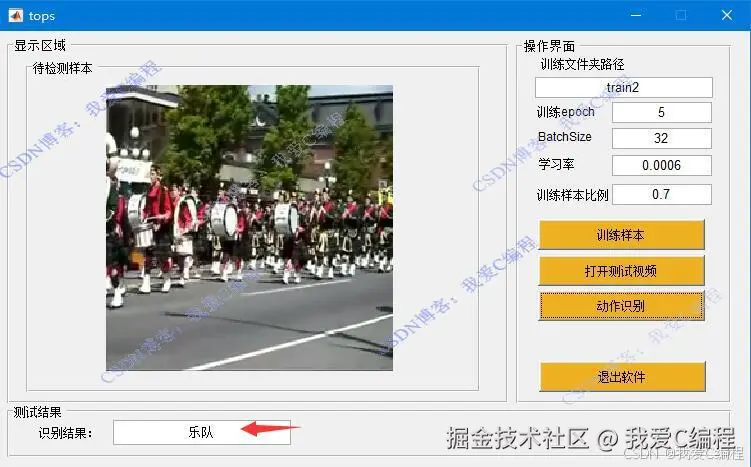Click the MATLAB icon in the title bar
This screenshot has height=467, width=751.
[x=16, y=15]
